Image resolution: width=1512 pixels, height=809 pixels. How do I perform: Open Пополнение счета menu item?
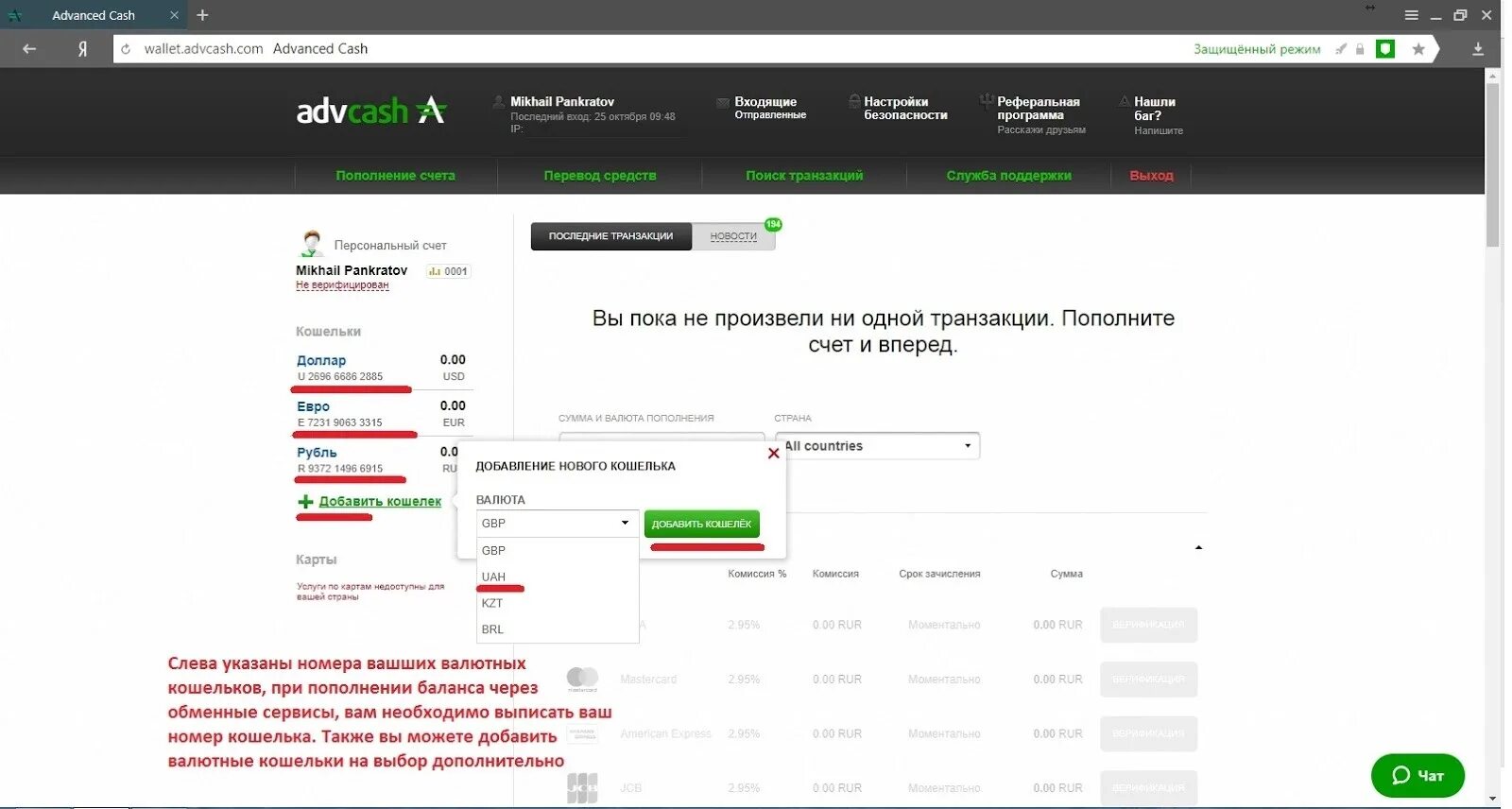(x=395, y=176)
